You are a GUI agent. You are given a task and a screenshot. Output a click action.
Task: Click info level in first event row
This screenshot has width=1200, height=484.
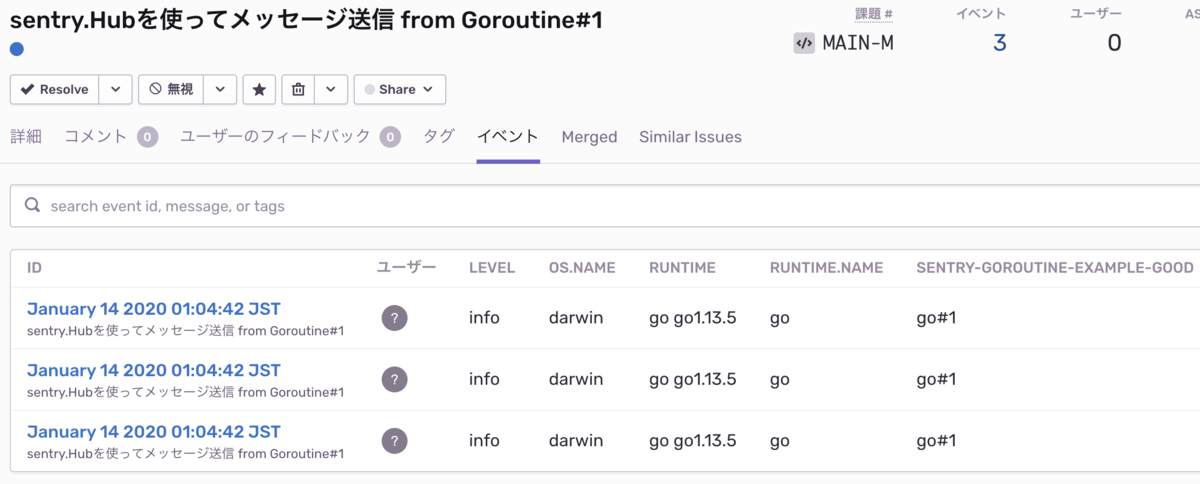point(484,318)
